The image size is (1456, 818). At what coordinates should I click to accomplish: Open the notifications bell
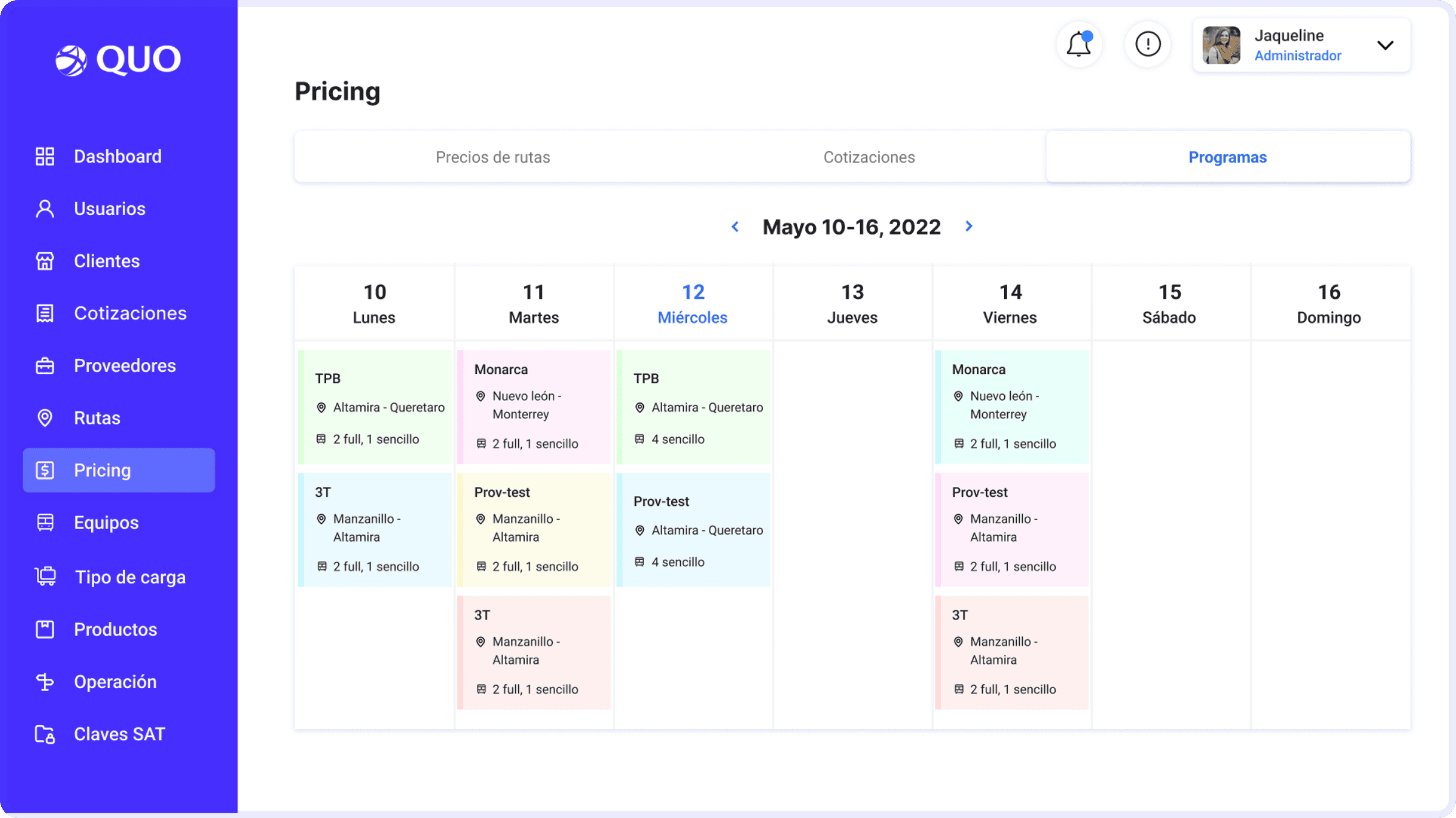[x=1079, y=44]
